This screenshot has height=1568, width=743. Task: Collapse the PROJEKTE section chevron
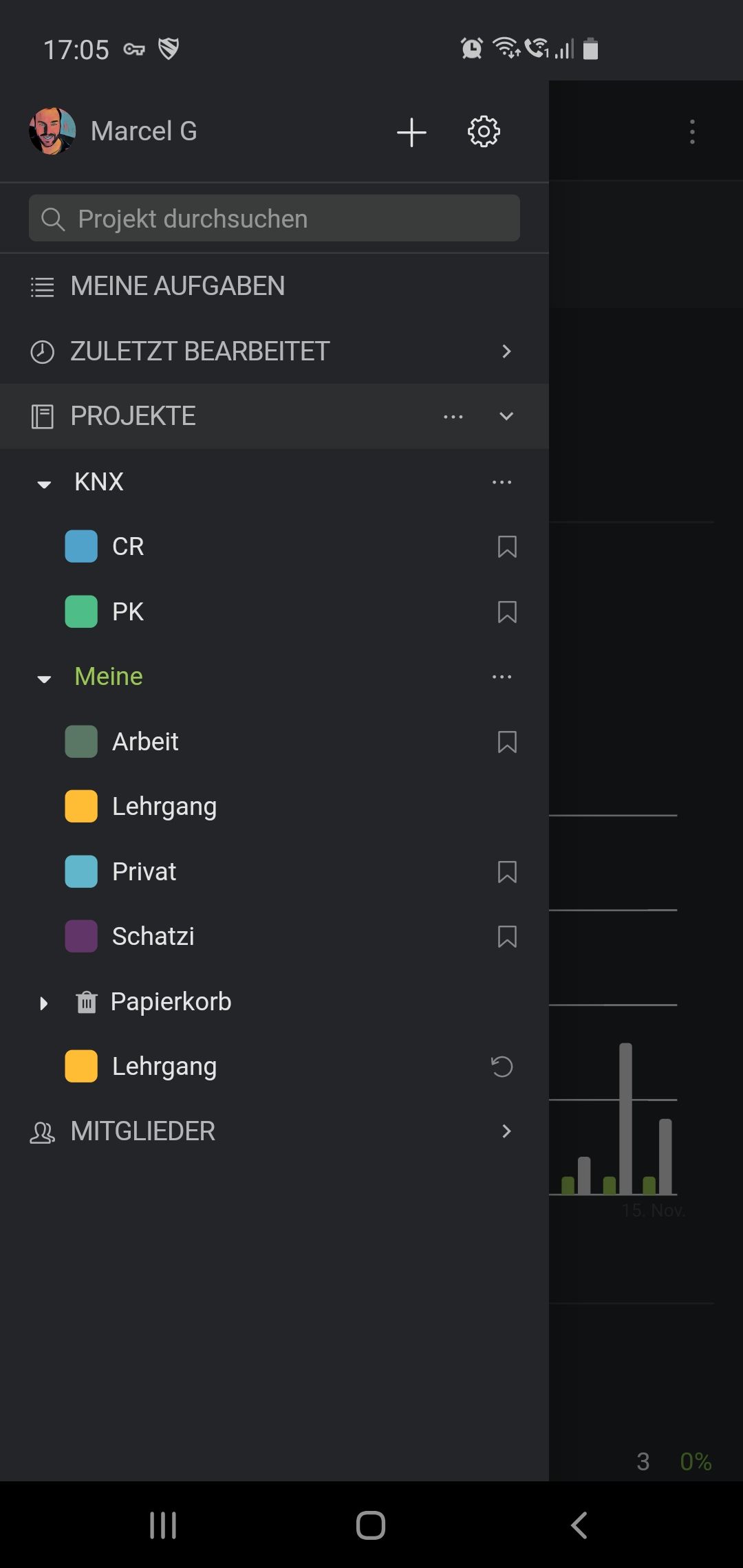tap(506, 416)
